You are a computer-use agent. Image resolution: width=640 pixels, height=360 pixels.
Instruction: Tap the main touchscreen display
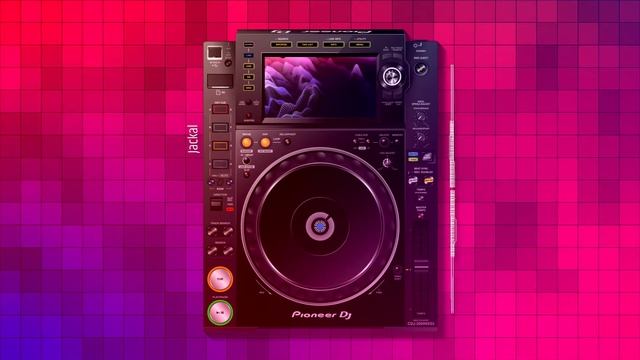[x=320, y=88]
